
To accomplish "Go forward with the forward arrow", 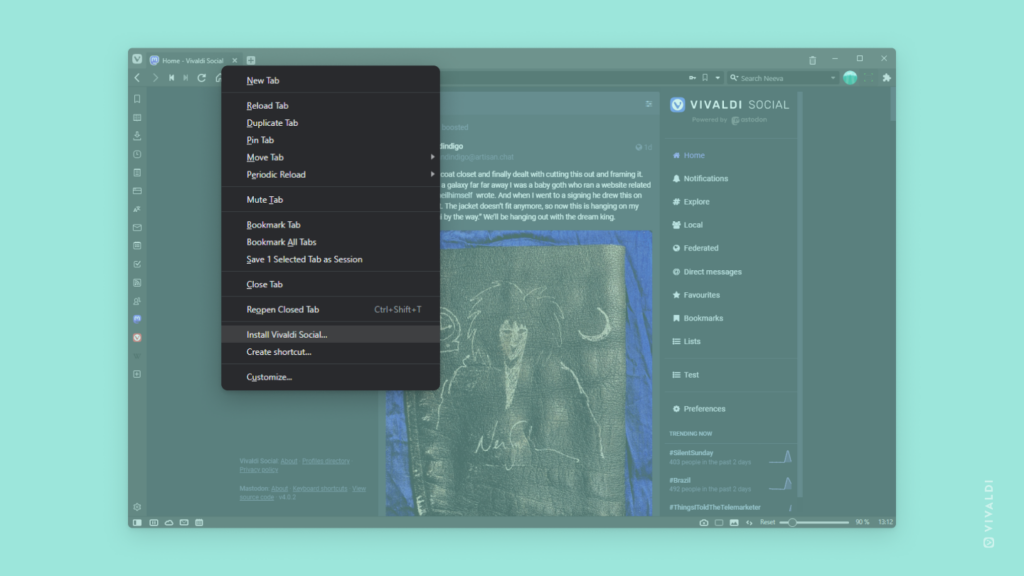I will click(x=155, y=78).
